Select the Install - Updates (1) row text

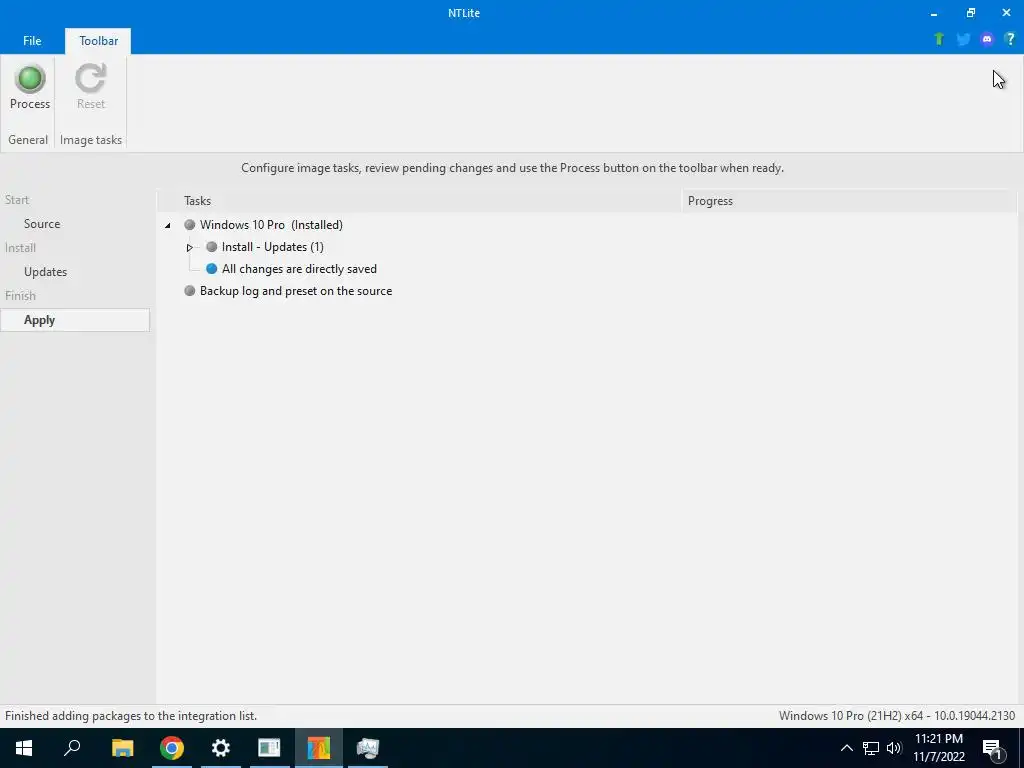coord(272,247)
